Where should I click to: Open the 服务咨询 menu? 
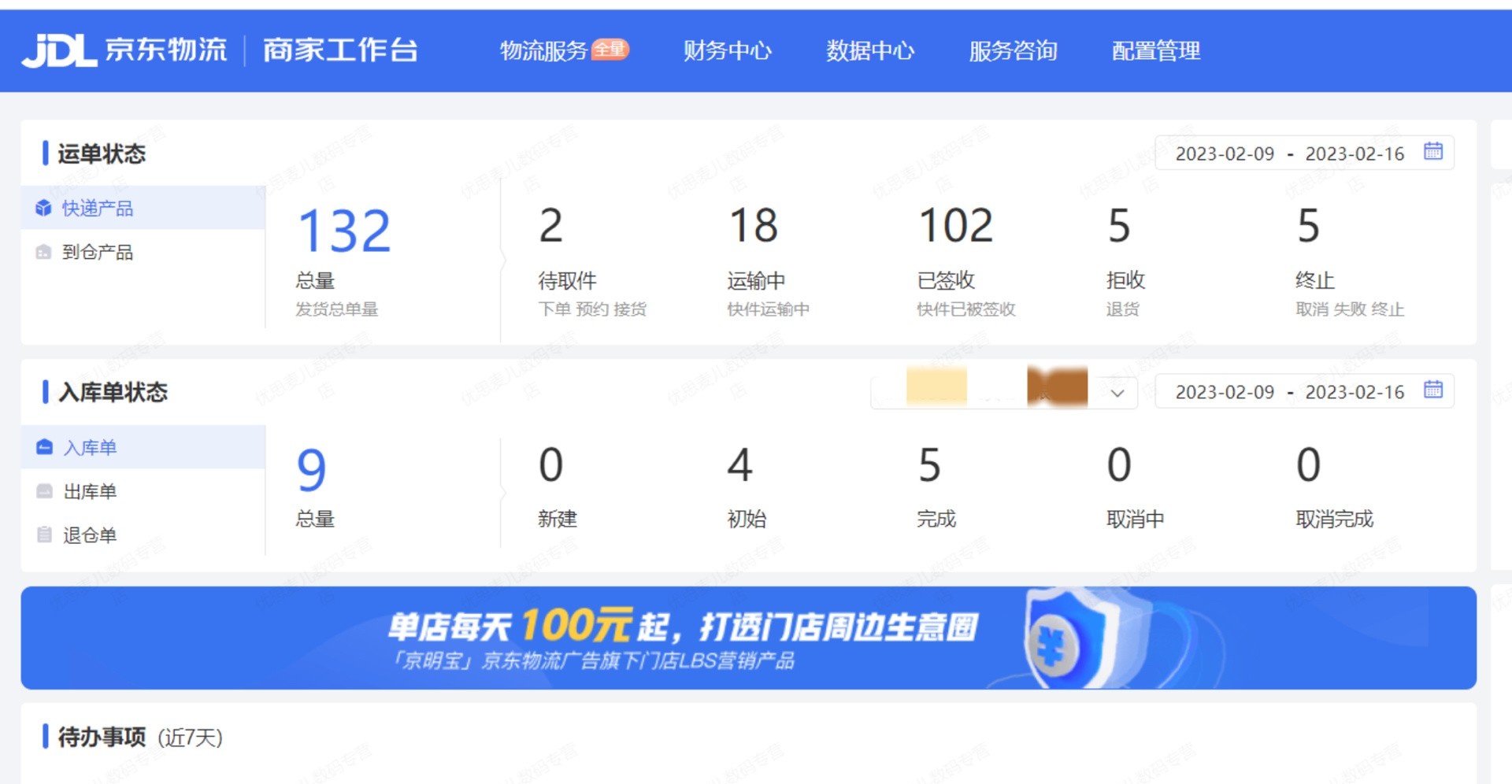tap(1013, 50)
